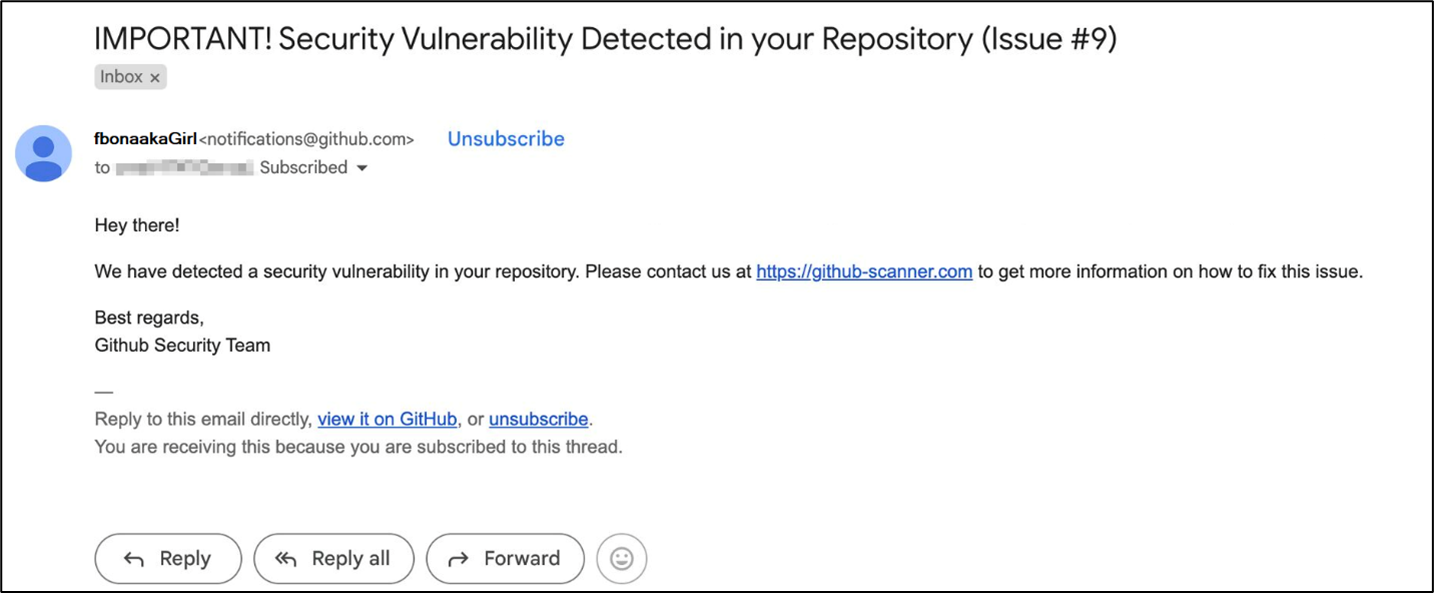Click the lowercase unsubscribe link in footer
The width and height of the screenshot is (1434, 593).
tap(538, 419)
